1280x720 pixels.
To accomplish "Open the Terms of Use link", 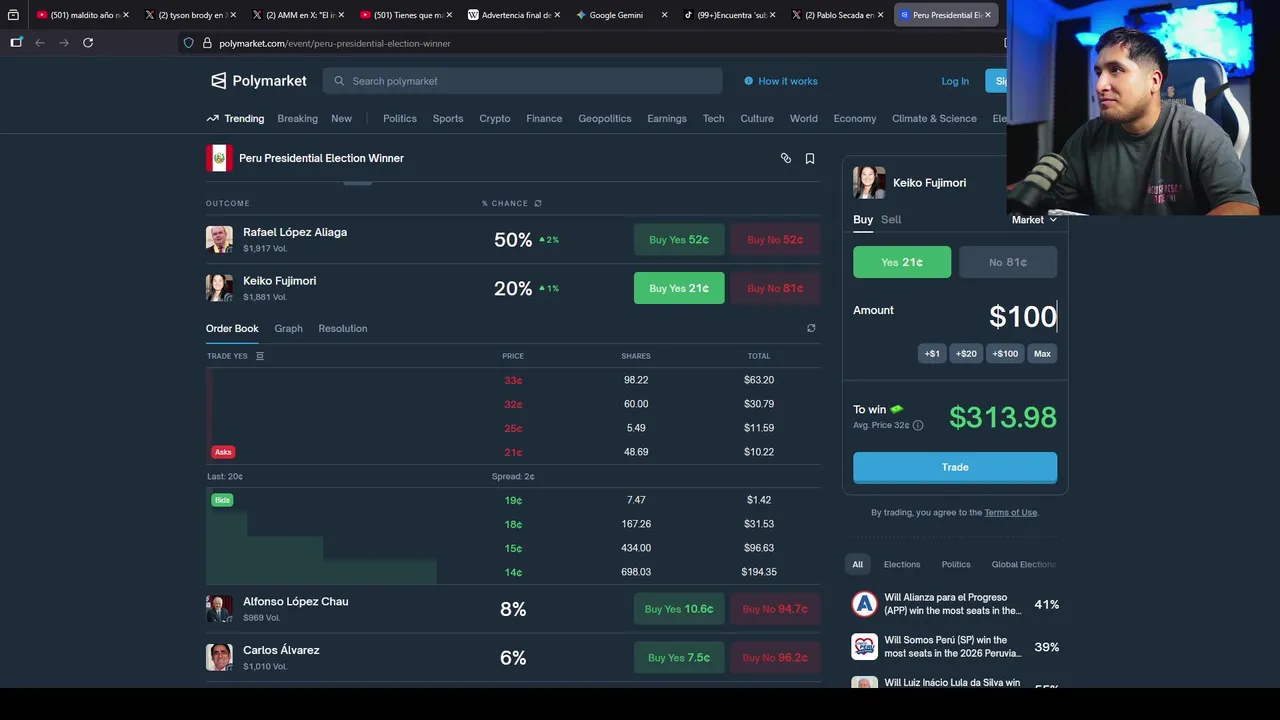I will point(1010,512).
